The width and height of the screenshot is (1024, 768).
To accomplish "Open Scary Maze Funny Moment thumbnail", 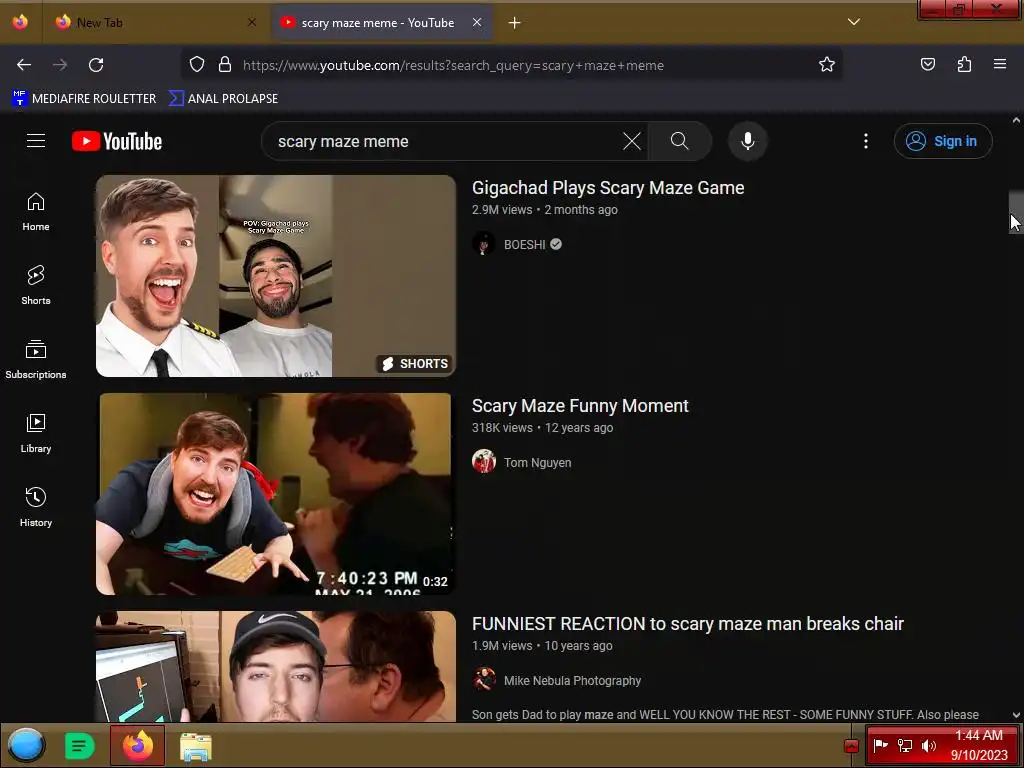I will tap(276, 494).
